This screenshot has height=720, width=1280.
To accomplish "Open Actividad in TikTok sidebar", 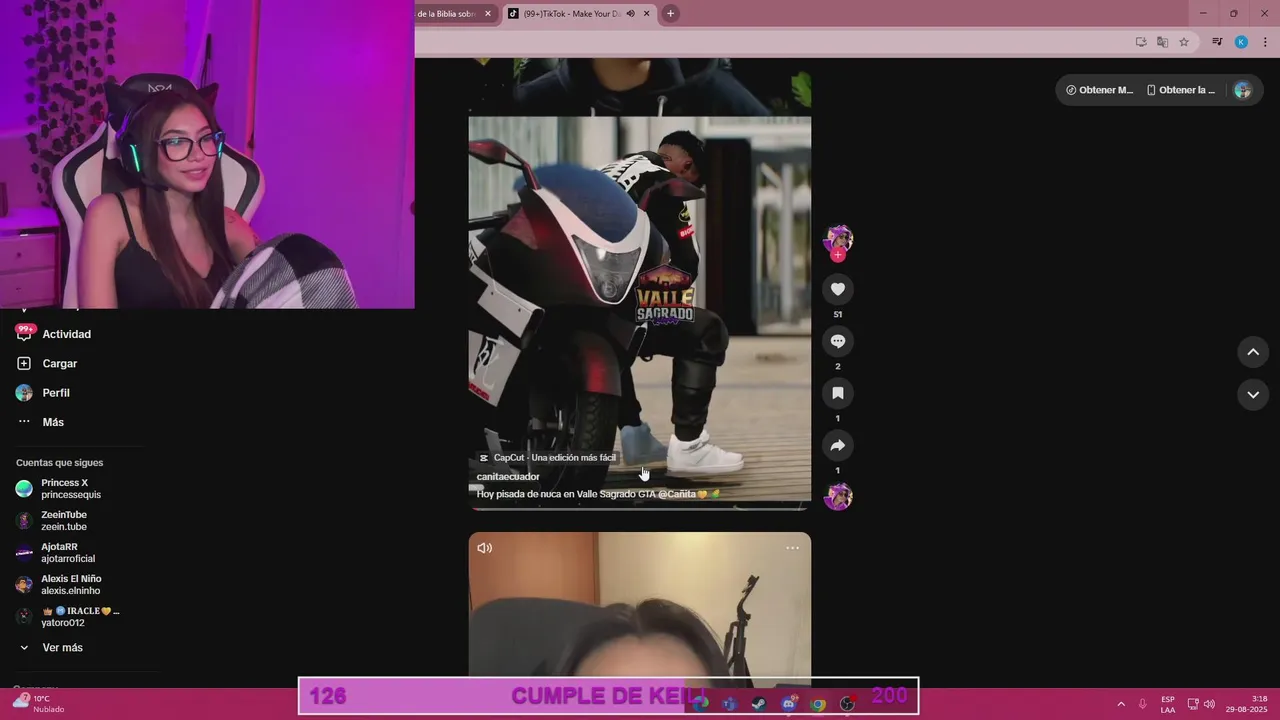I will point(66,334).
